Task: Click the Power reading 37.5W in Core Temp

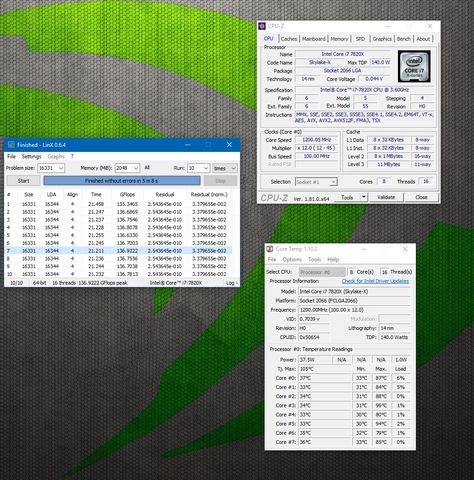Action: click(x=315, y=360)
